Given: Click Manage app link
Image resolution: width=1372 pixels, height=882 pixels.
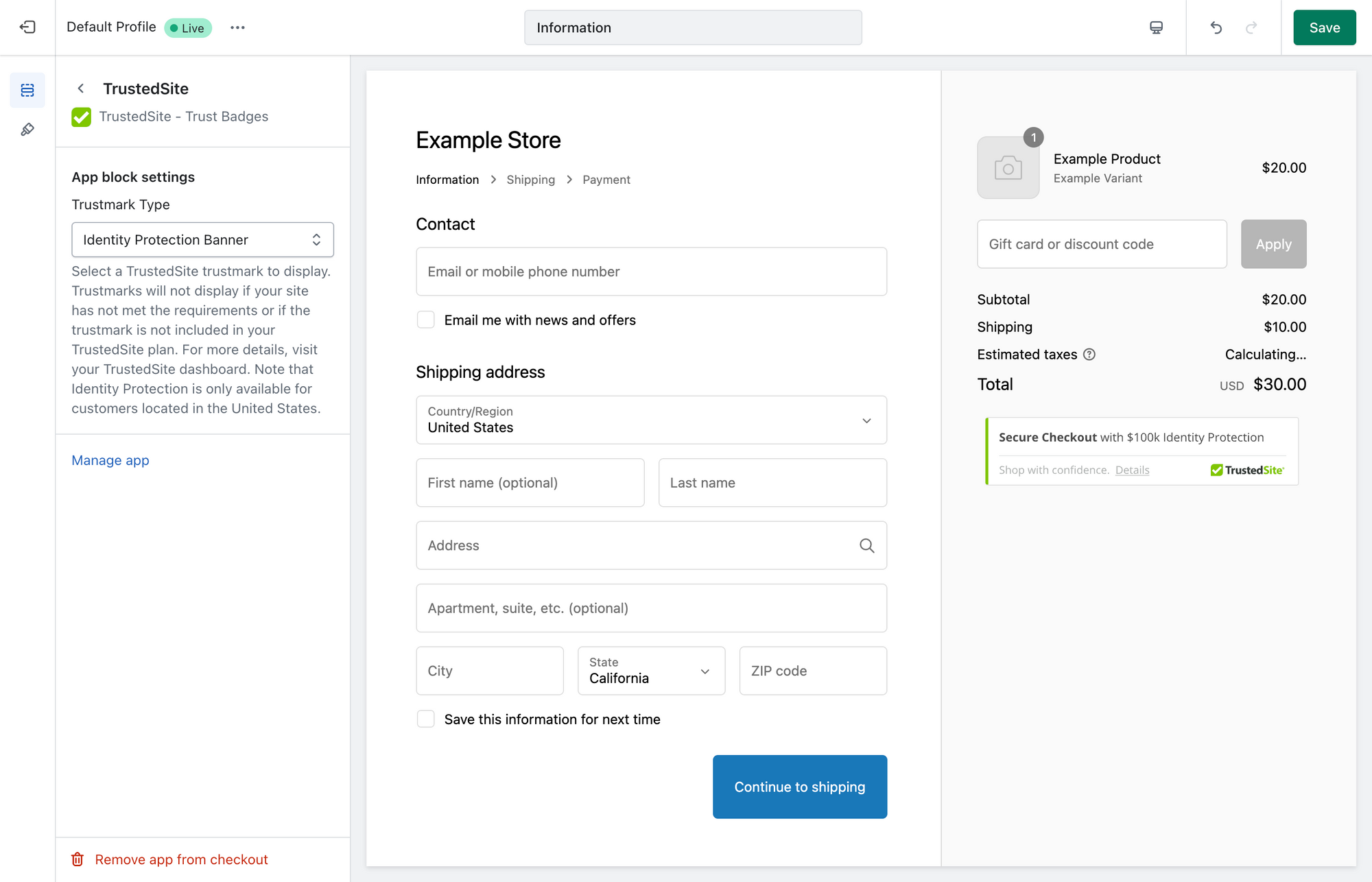Looking at the screenshot, I should tap(109, 459).
